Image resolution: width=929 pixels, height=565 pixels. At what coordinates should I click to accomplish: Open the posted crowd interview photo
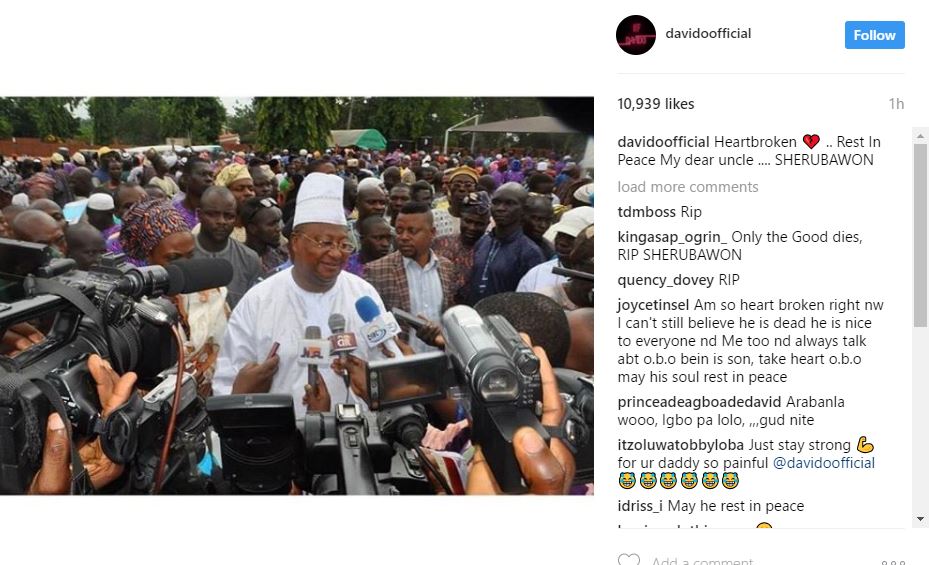[x=297, y=296]
